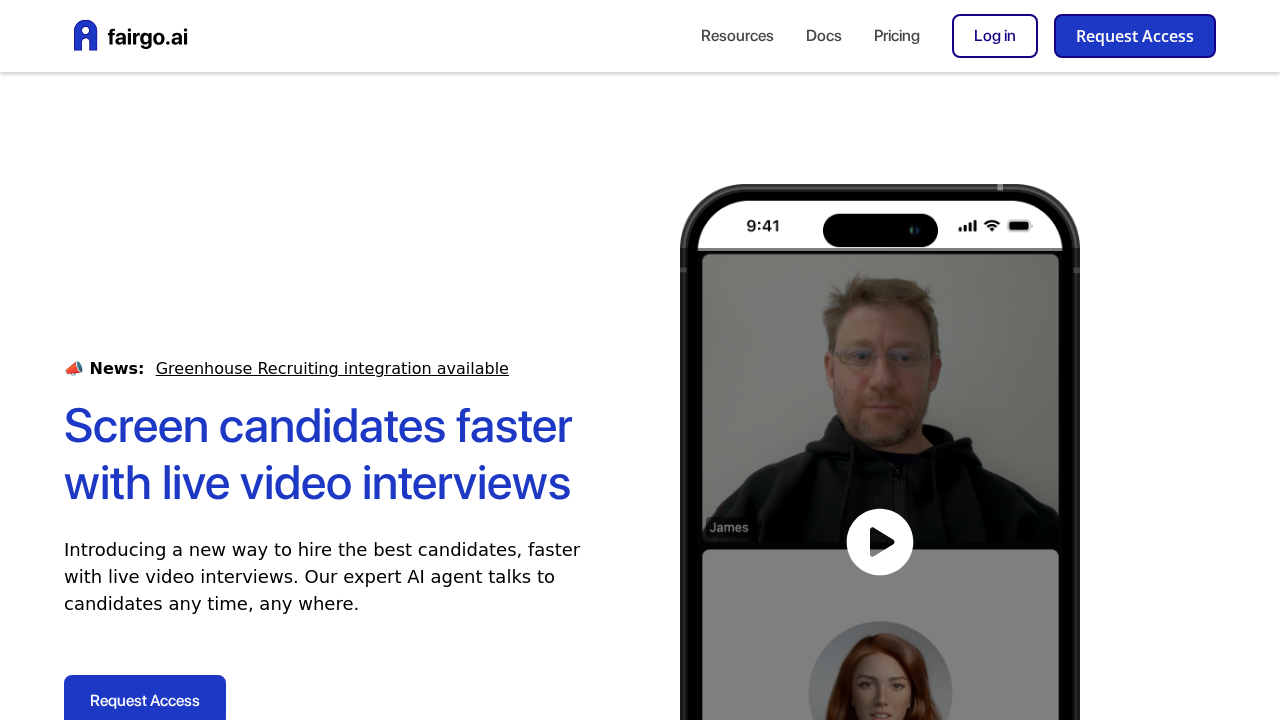Image resolution: width=1280 pixels, height=720 pixels.
Task: Expand the Docs navigation item
Action: tap(823, 35)
